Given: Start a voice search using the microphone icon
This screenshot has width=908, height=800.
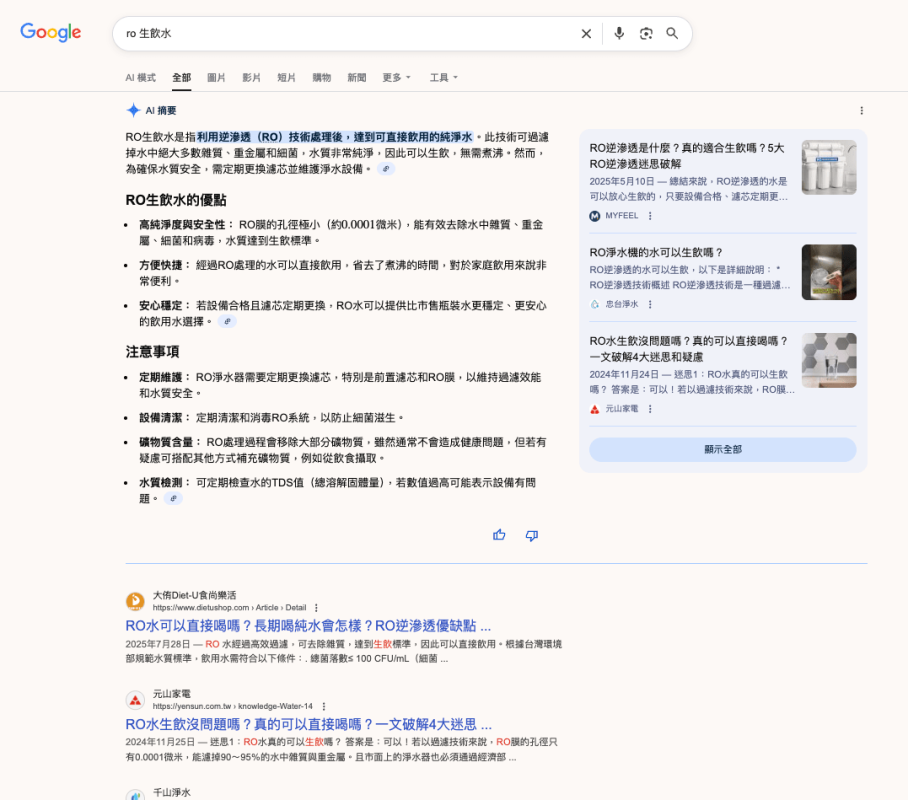Looking at the screenshot, I should point(619,33).
